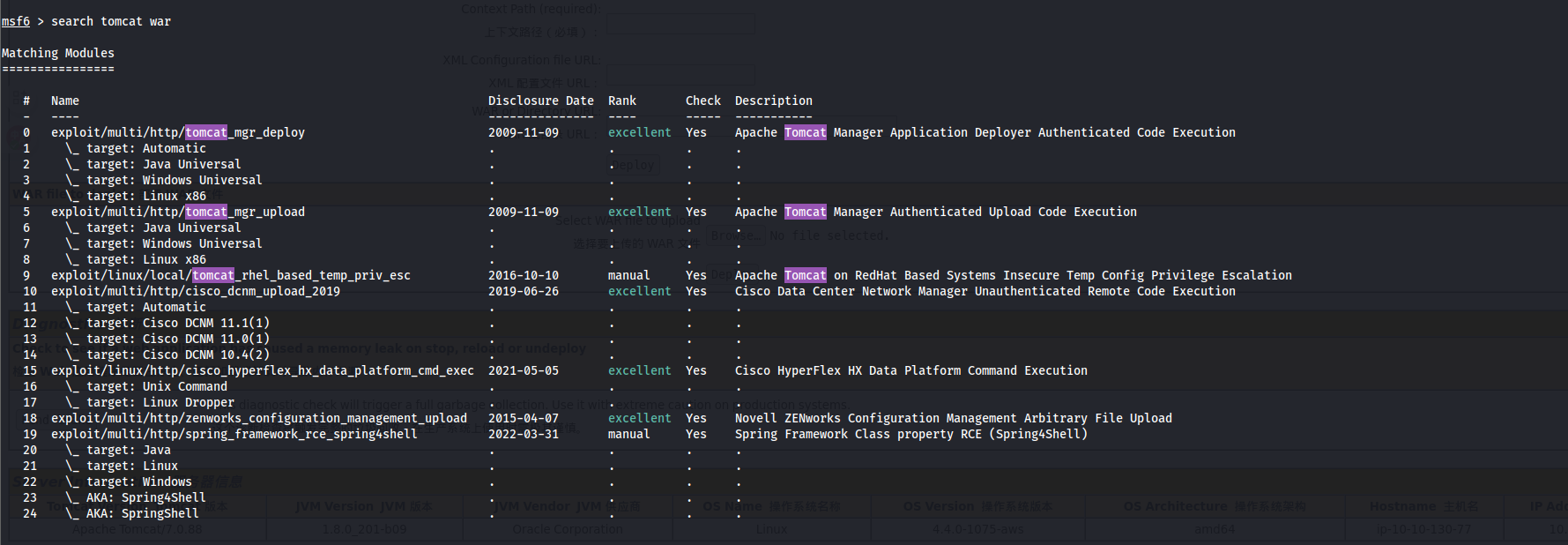
Task: Click description 'Spring Framework Class property RCE (Spring4Shell)'
Action: [911, 434]
